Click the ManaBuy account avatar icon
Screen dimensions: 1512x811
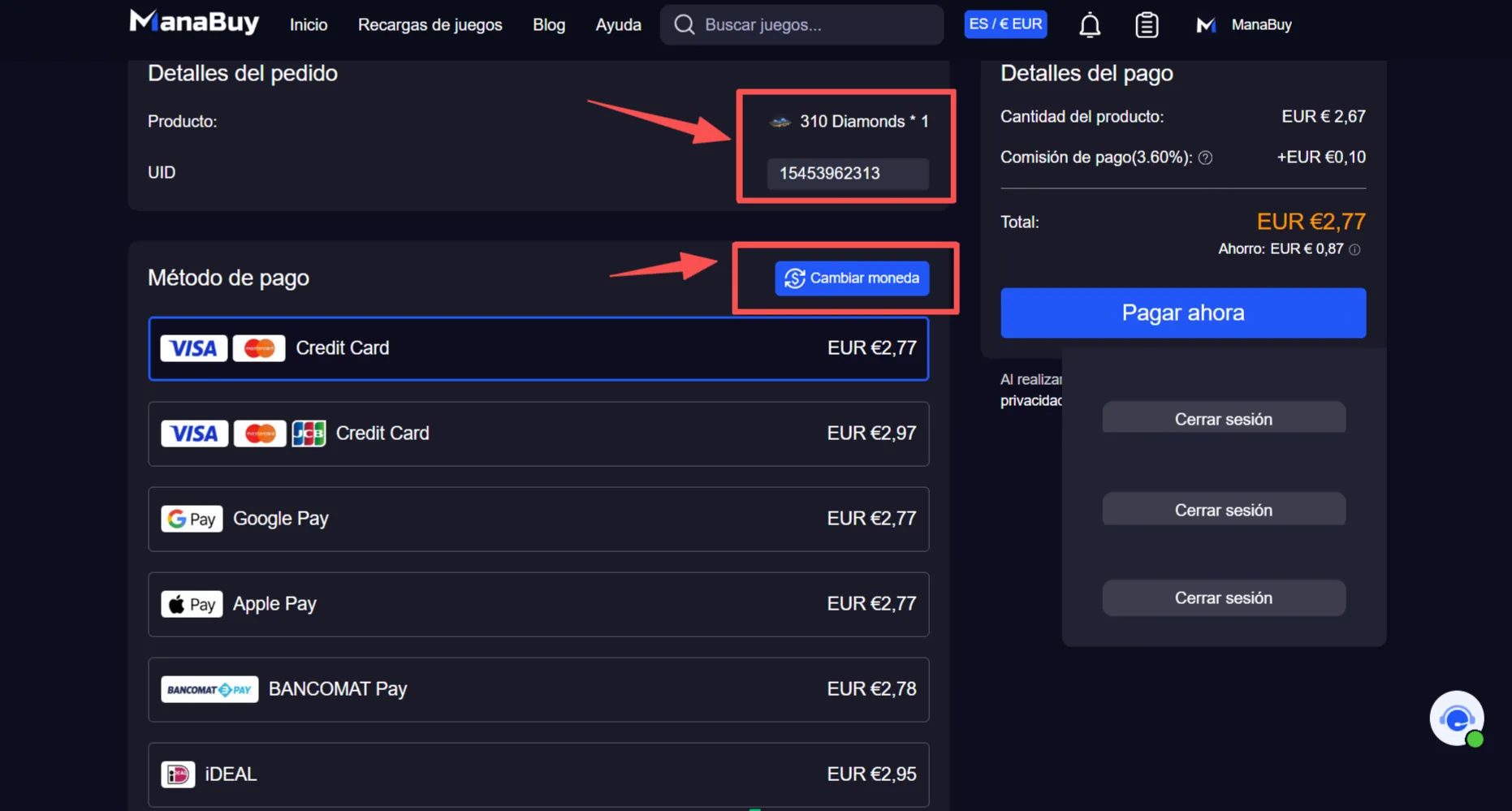[1206, 25]
